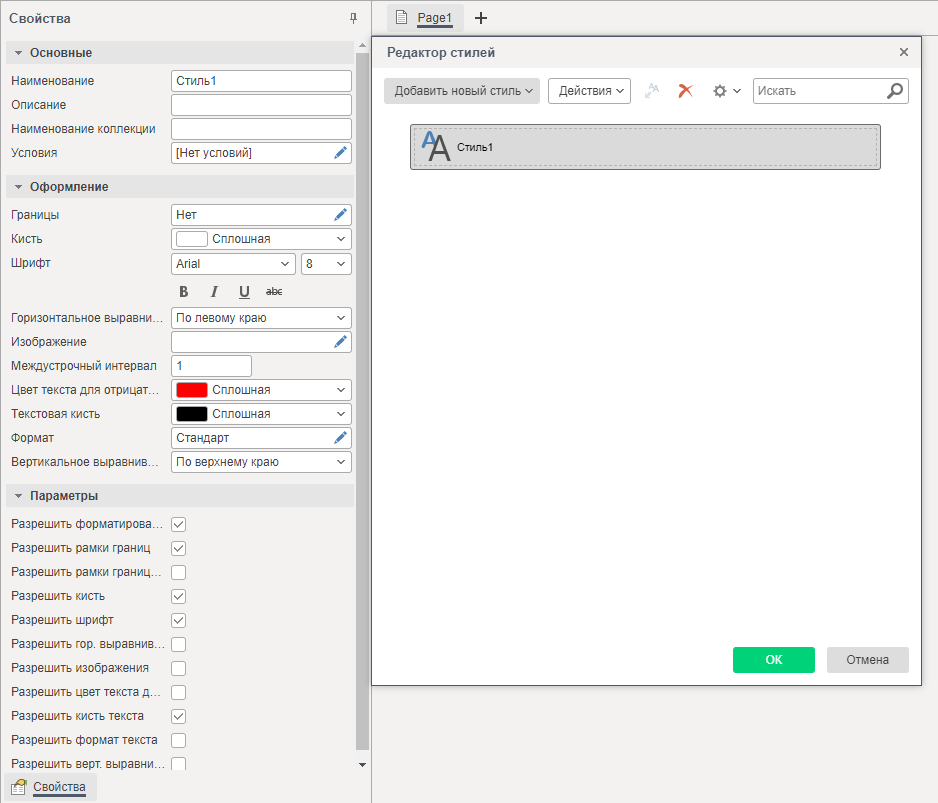Click the red delete style icon
The height and width of the screenshot is (803, 938).
tap(685, 91)
